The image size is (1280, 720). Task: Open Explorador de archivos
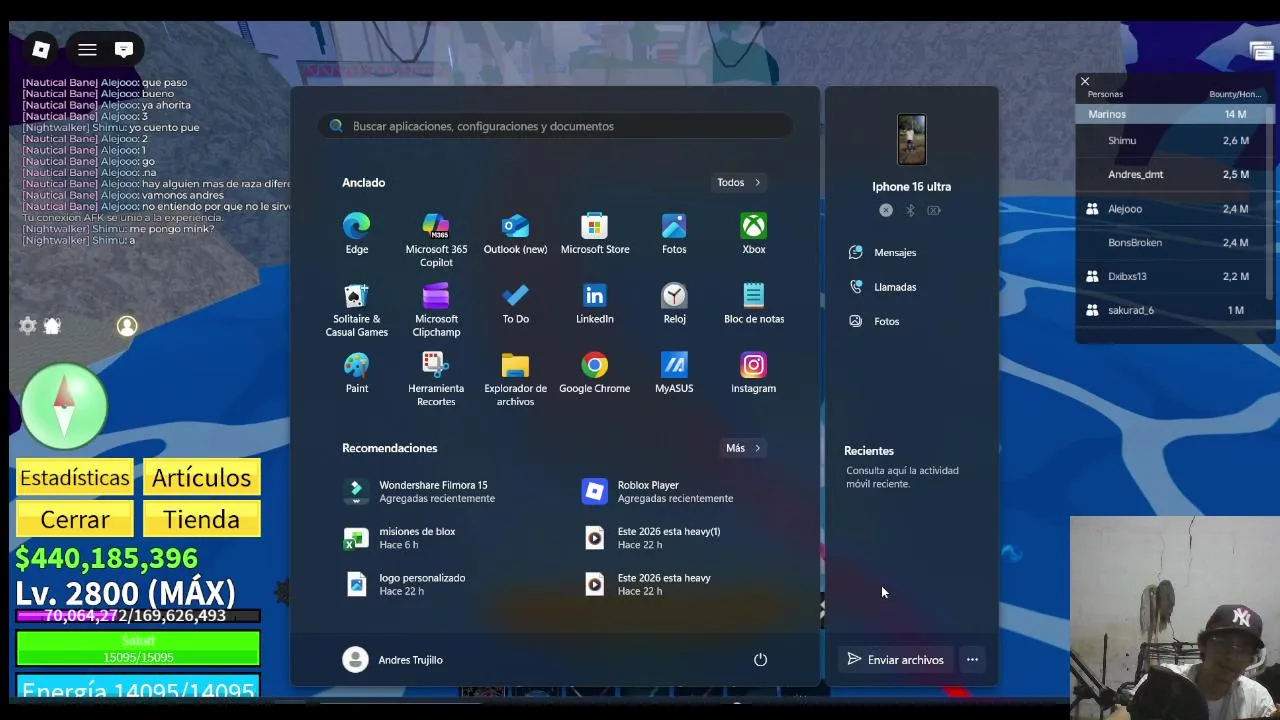coord(515,379)
